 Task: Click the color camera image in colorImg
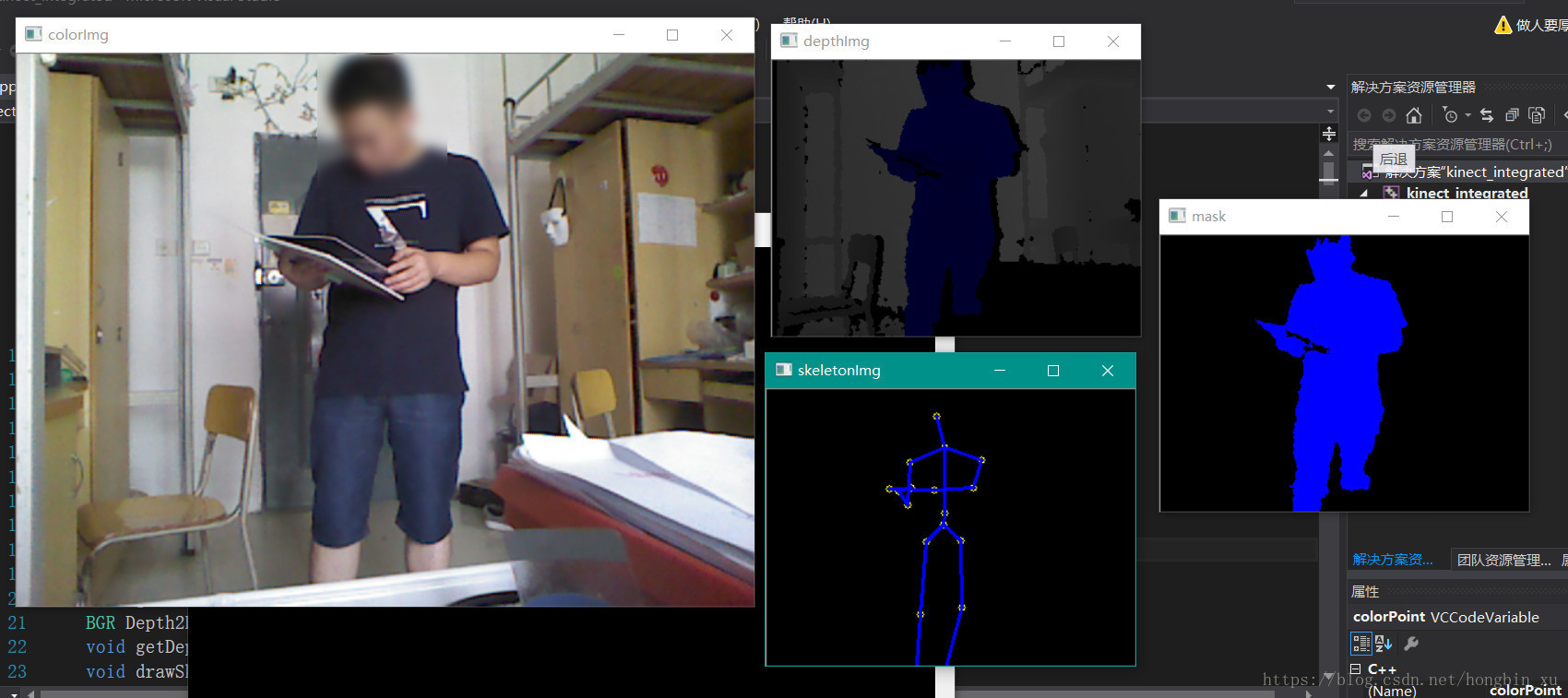[x=386, y=329]
